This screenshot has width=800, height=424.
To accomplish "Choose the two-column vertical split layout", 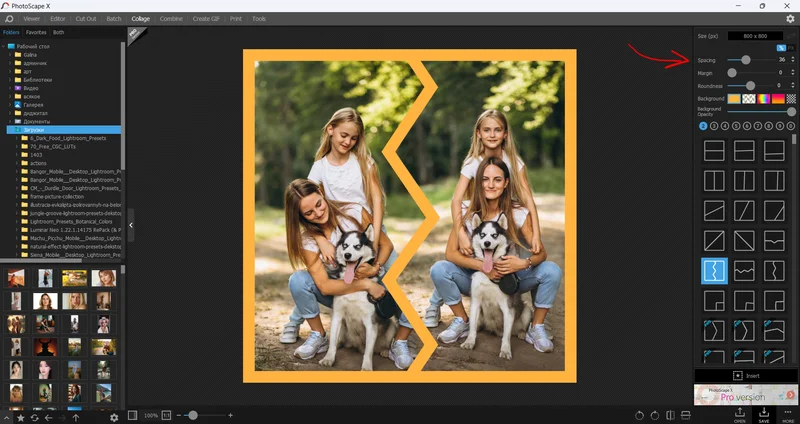I will pos(714,181).
